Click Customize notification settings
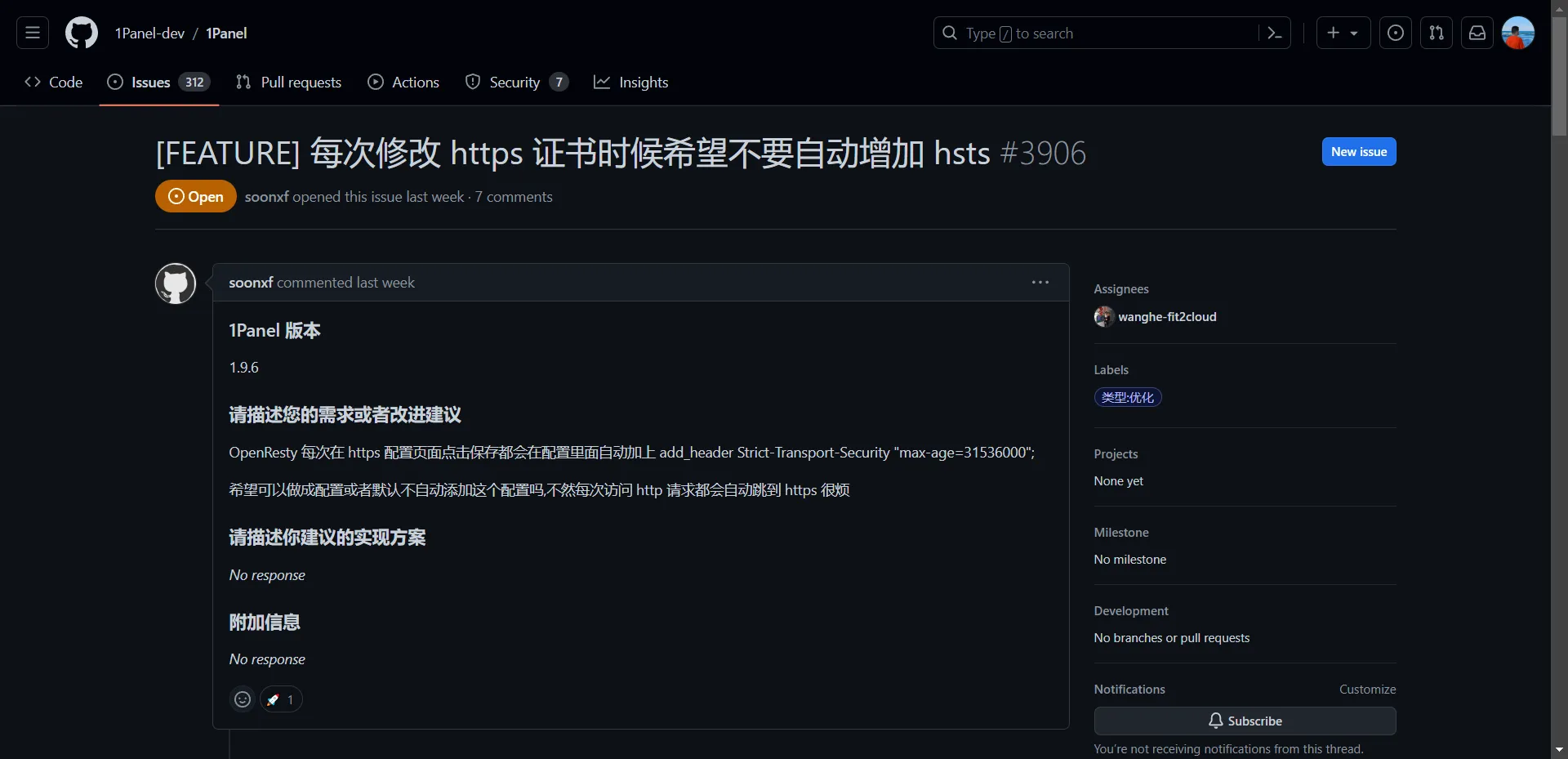The image size is (1568, 759). 1367,690
